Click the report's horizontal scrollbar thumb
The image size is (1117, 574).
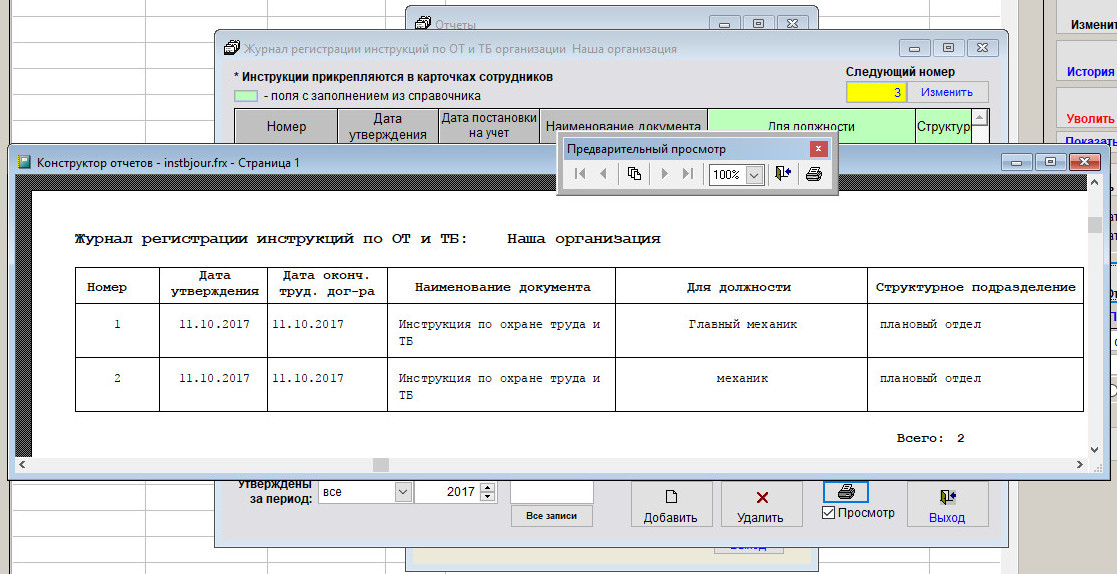(380, 465)
